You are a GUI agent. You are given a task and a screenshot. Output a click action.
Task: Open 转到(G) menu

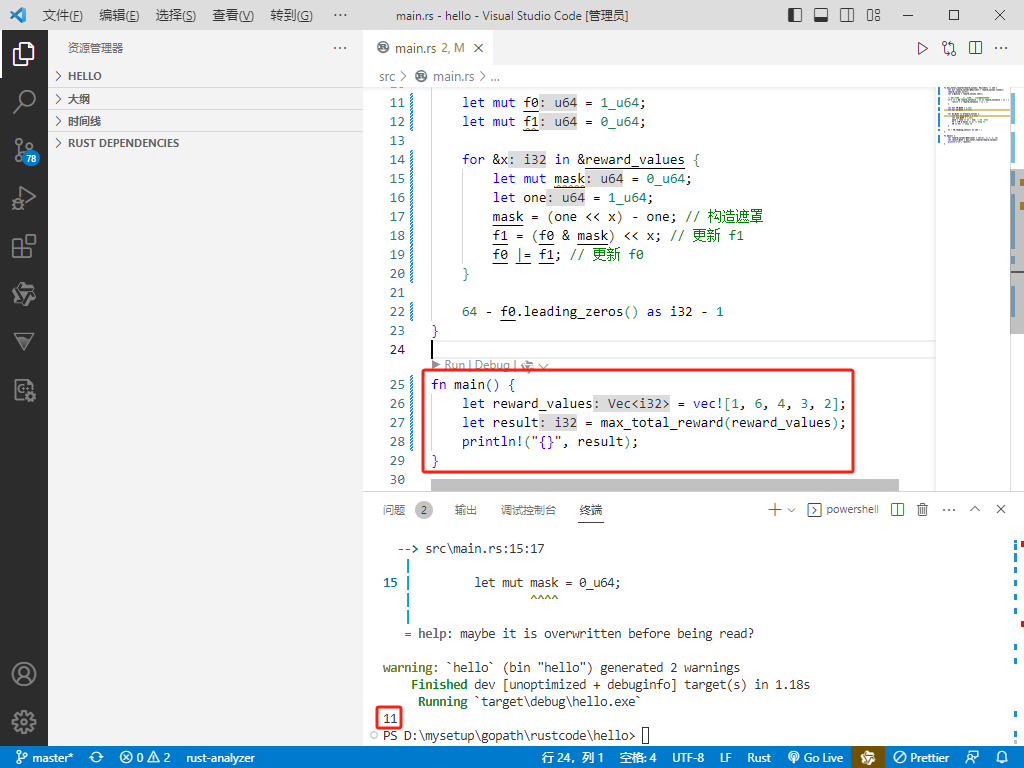pos(291,15)
